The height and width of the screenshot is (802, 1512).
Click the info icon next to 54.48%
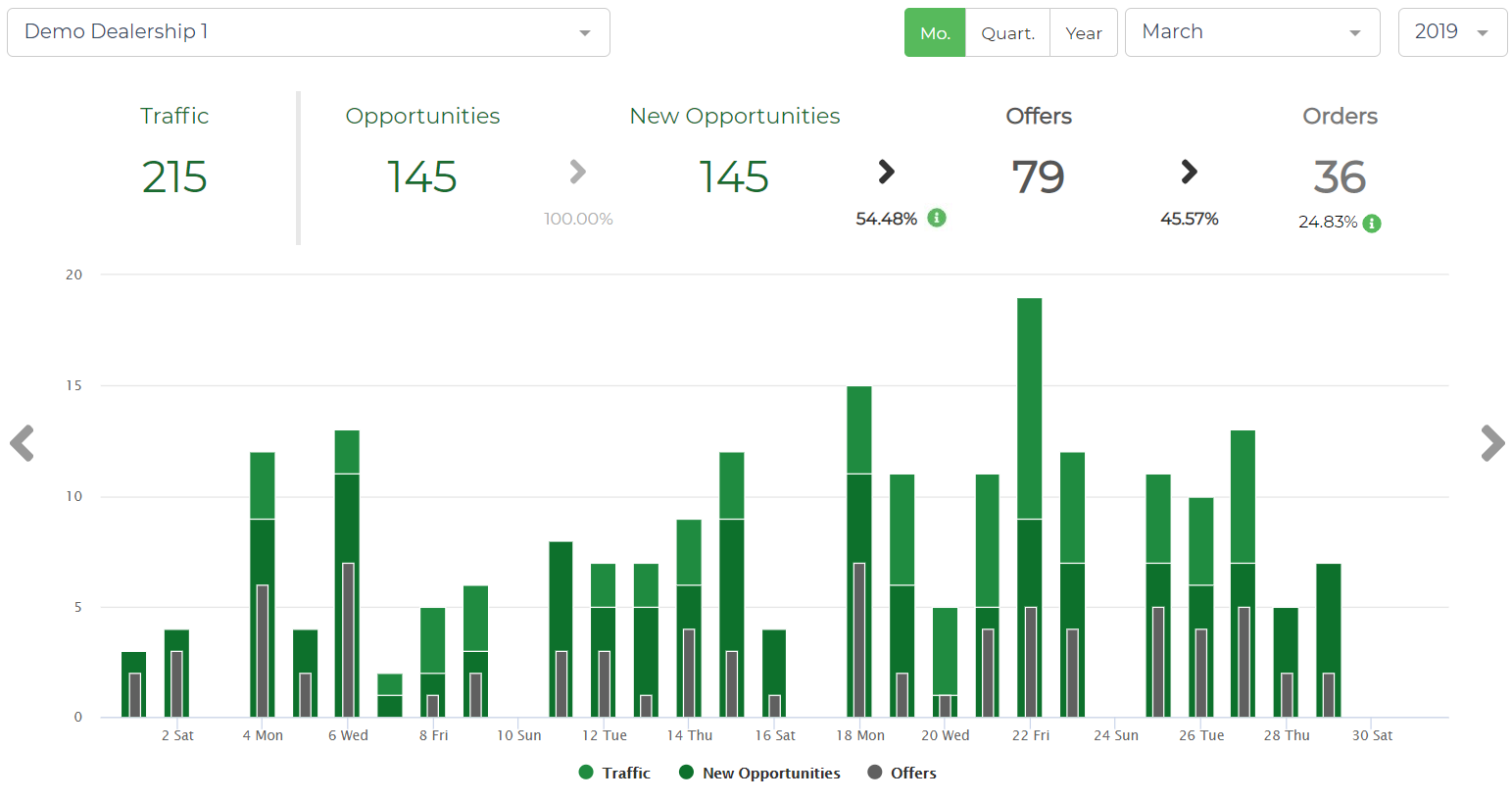pyautogui.click(x=937, y=218)
